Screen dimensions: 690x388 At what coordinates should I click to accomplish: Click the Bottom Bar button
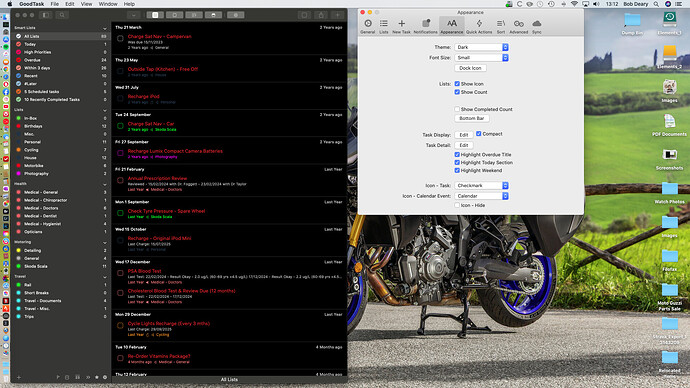click(471, 118)
